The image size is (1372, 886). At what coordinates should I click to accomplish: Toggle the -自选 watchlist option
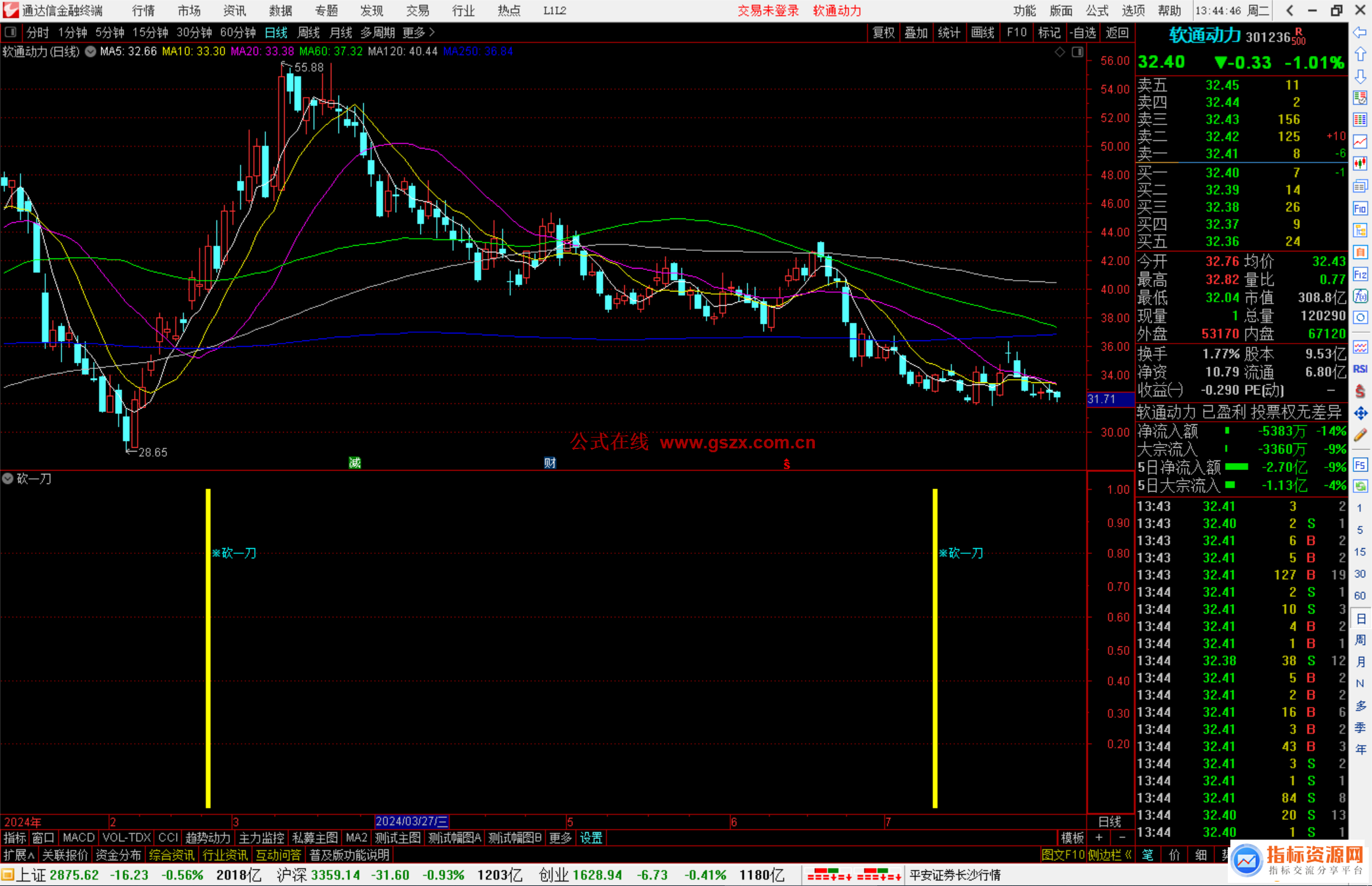click(1083, 32)
